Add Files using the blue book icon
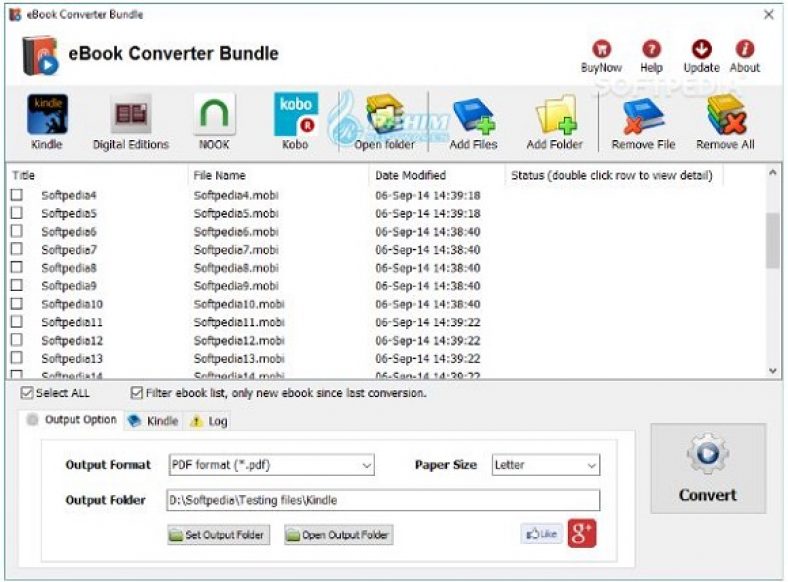The height and width of the screenshot is (582, 788). tap(474, 117)
